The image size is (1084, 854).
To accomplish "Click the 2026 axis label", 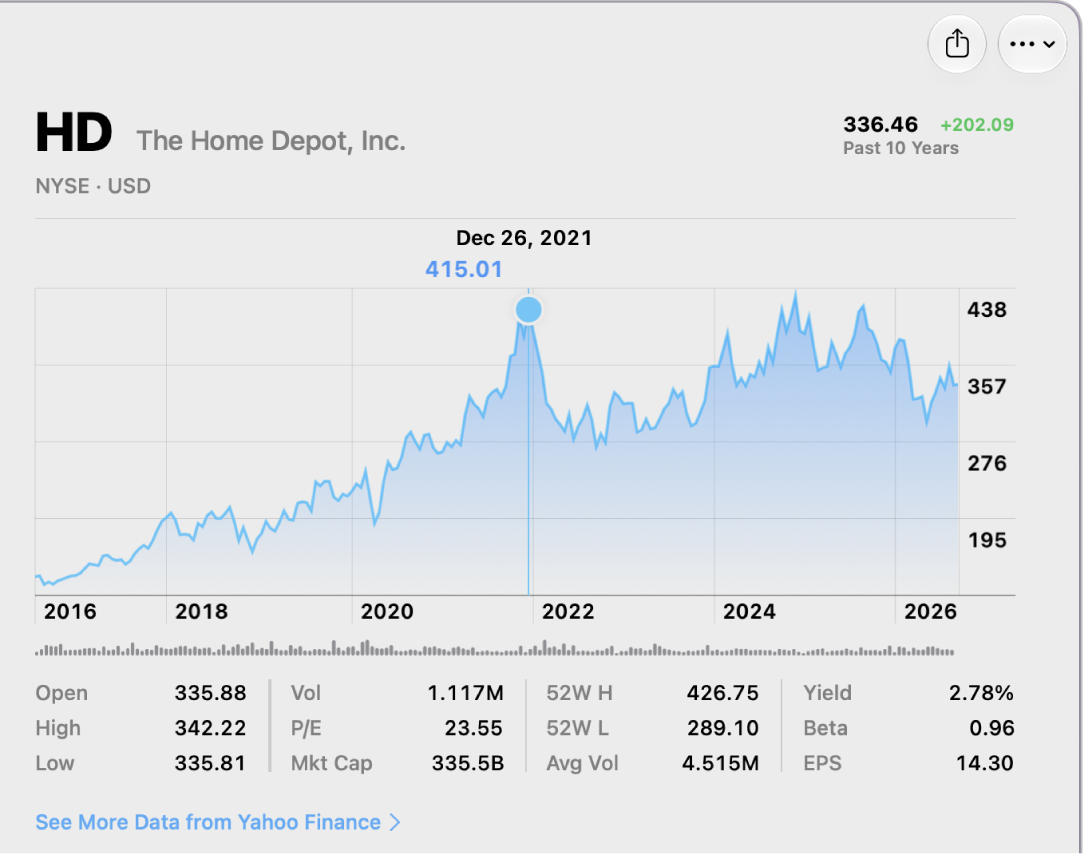I will pos(931,611).
